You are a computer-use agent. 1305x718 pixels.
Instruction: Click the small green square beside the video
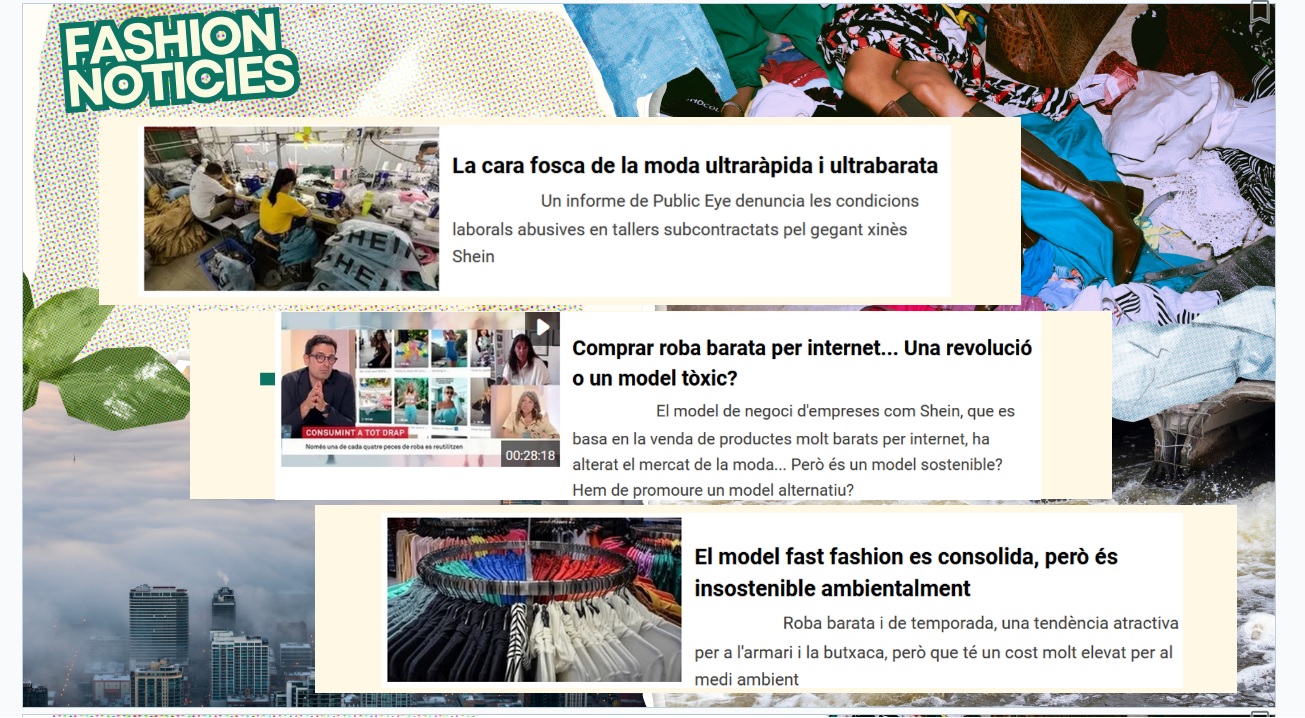(267, 379)
